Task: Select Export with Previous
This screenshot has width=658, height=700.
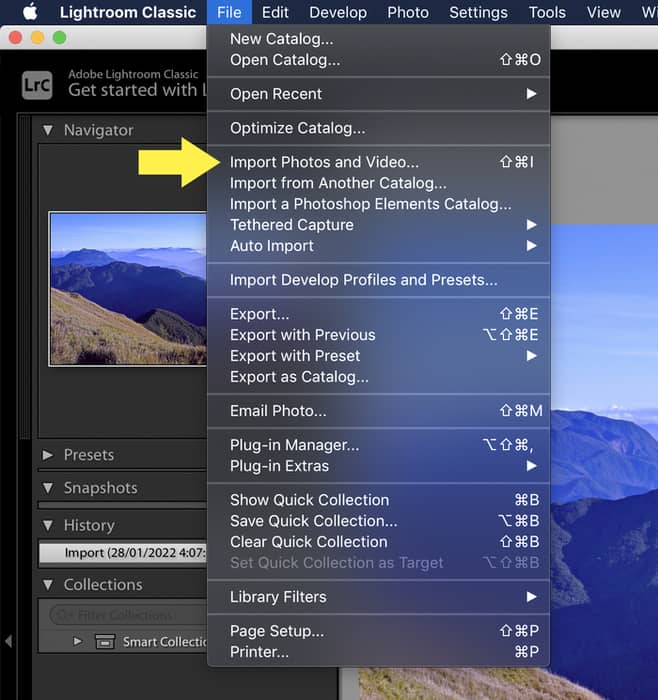Action: click(379, 335)
